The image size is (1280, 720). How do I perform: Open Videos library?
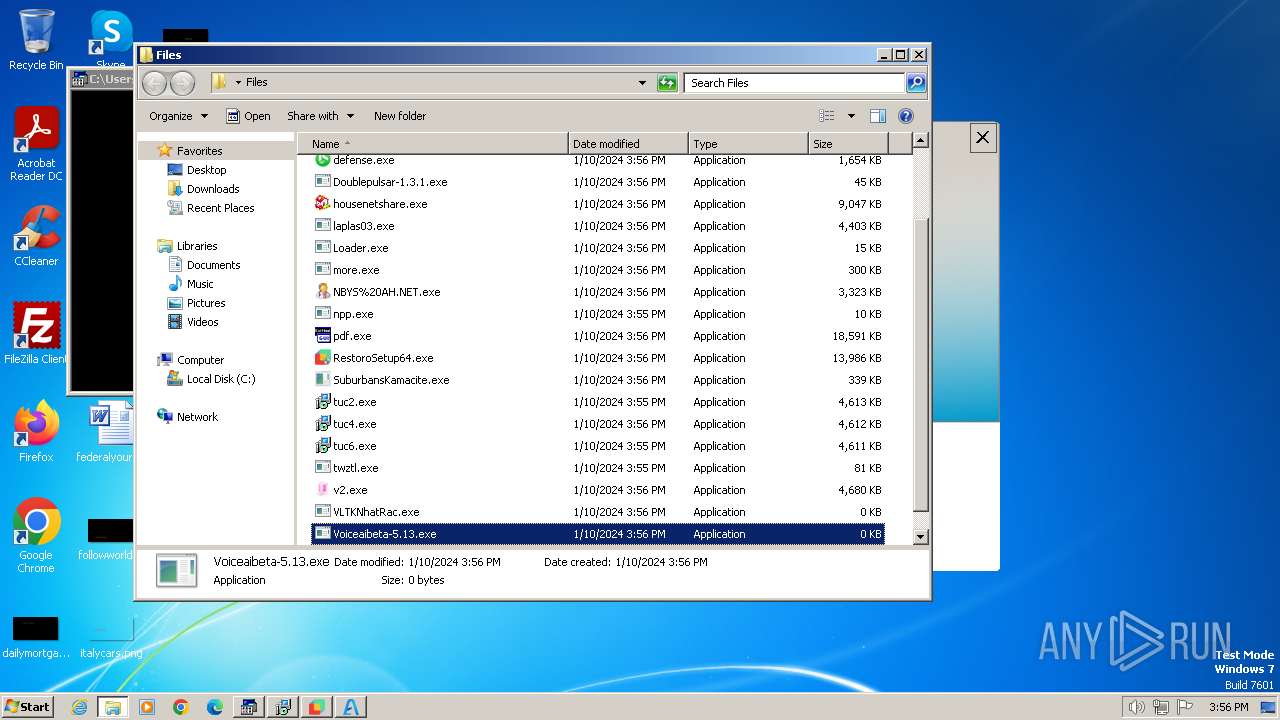click(x=202, y=322)
